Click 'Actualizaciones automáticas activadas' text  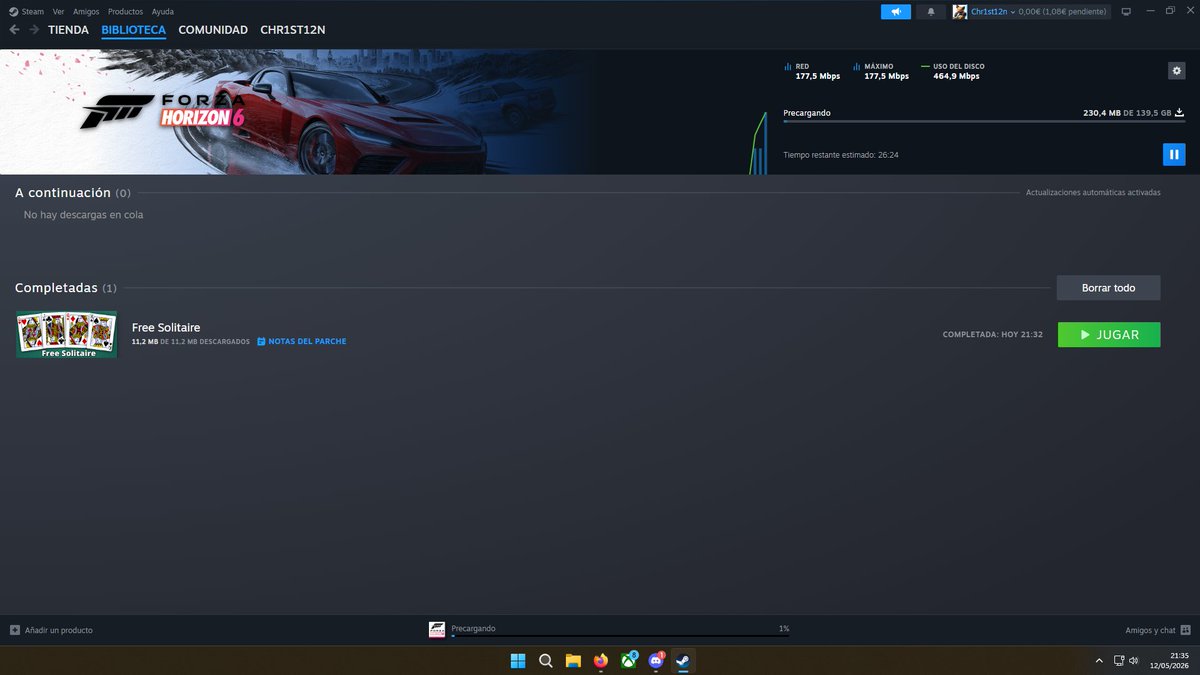(1093, 192)
